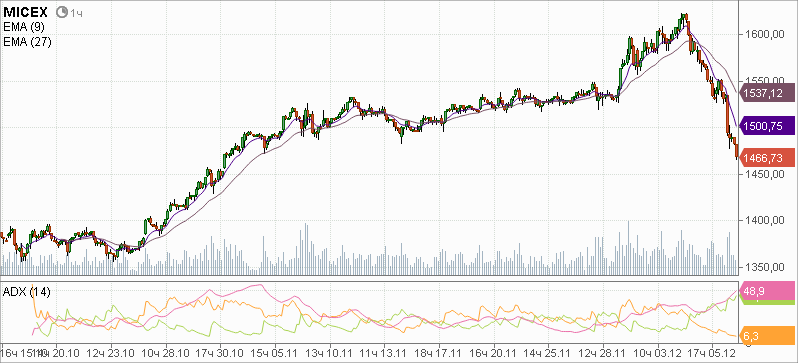Select the EMA (9) indicator label
798x363 pixels.
[x=23, y=27]
